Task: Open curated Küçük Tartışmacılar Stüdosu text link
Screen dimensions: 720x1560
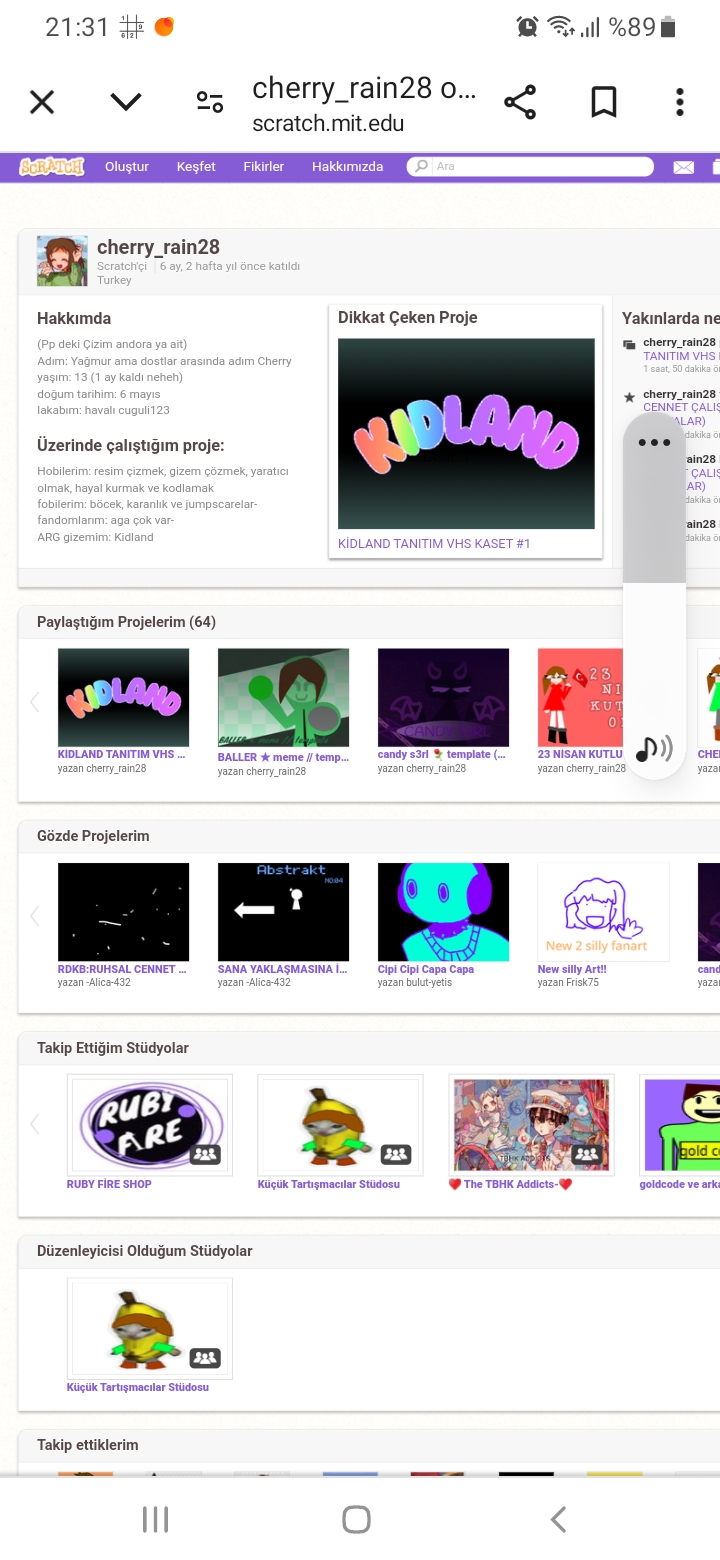Action: (x=138, y=1387)
